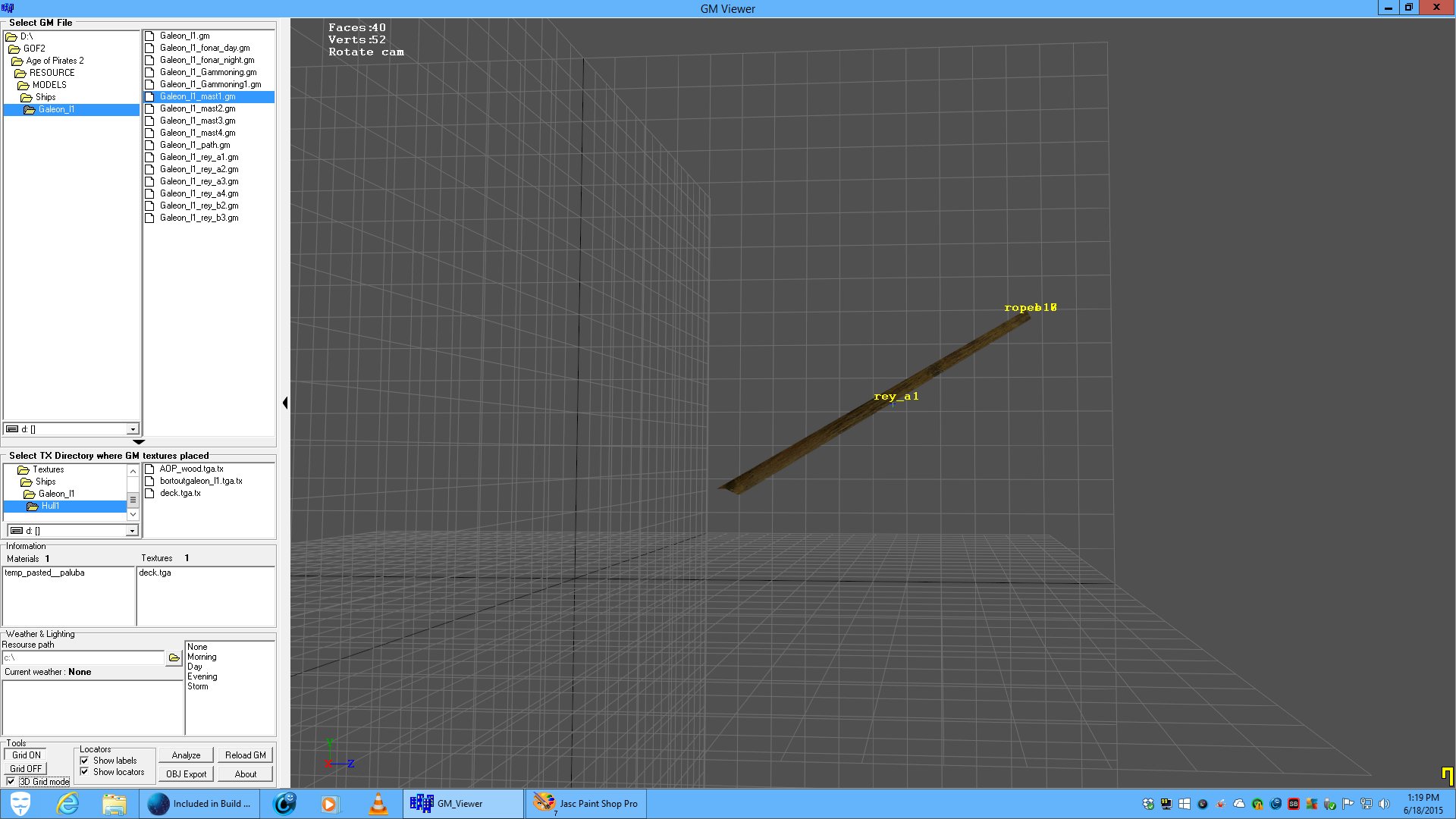The image size is (1456, 819).
Task: Select file Galeon_l1_rey_a3.gm
Action: point(199,181)
